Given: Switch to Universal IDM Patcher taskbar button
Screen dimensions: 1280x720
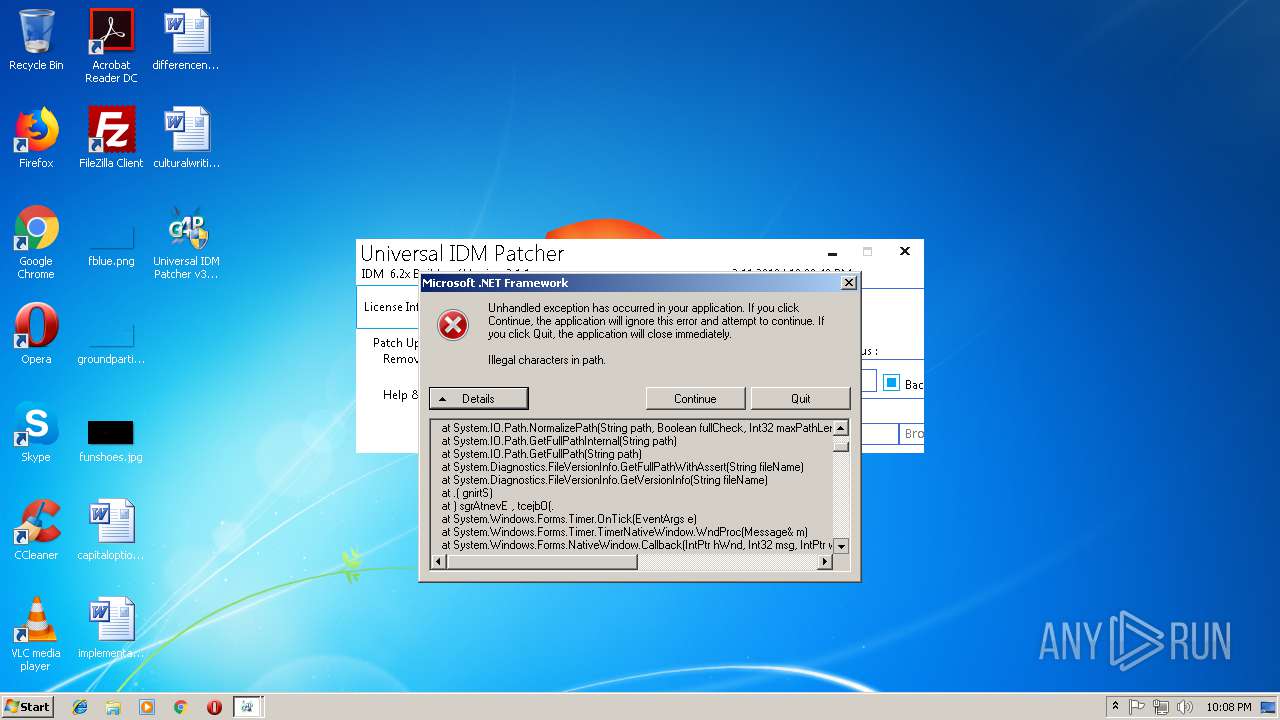Looking at the screenshot, I should pos(247,707).
